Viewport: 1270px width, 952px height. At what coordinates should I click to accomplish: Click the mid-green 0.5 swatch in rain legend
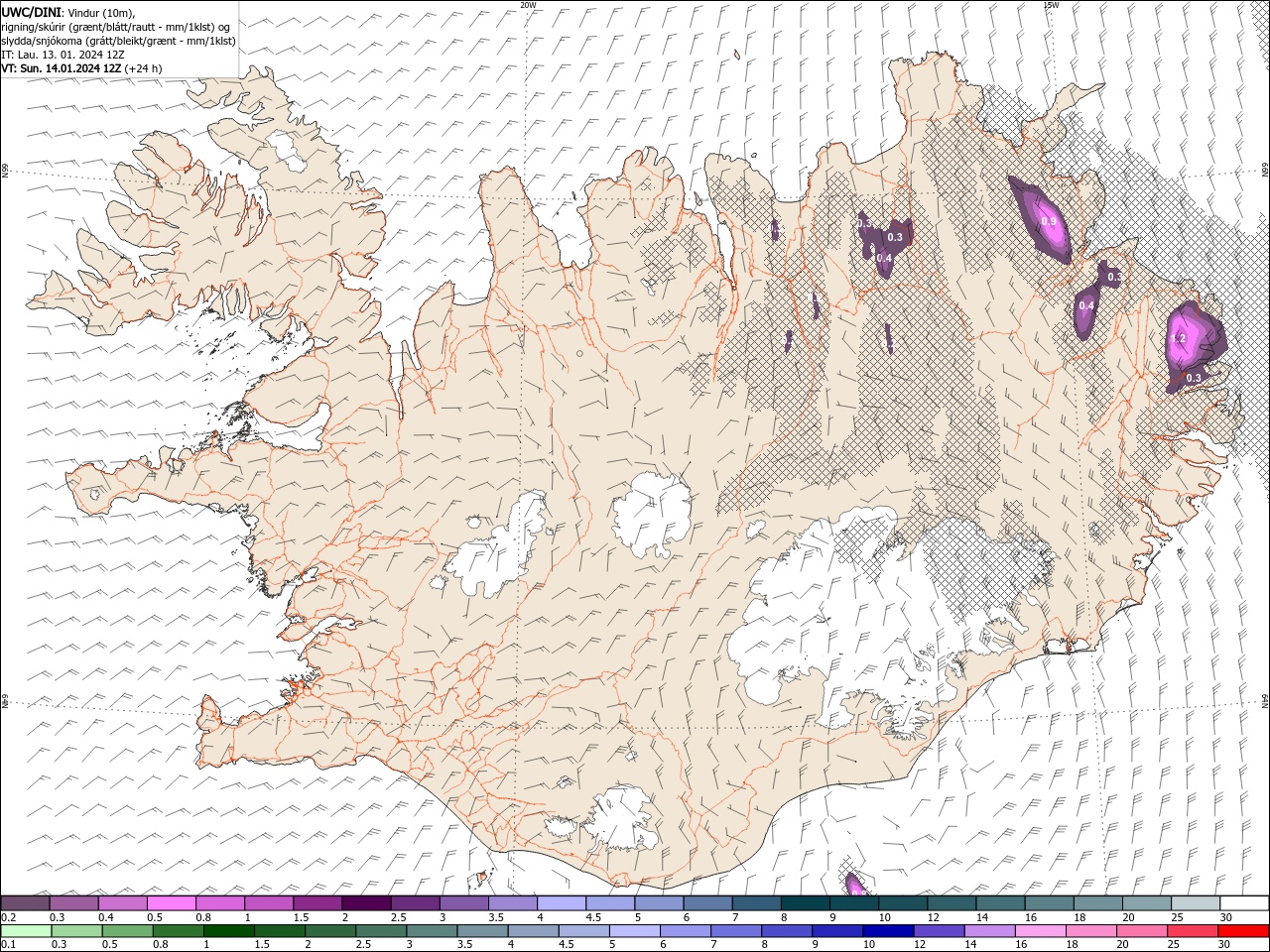[127, 931]
